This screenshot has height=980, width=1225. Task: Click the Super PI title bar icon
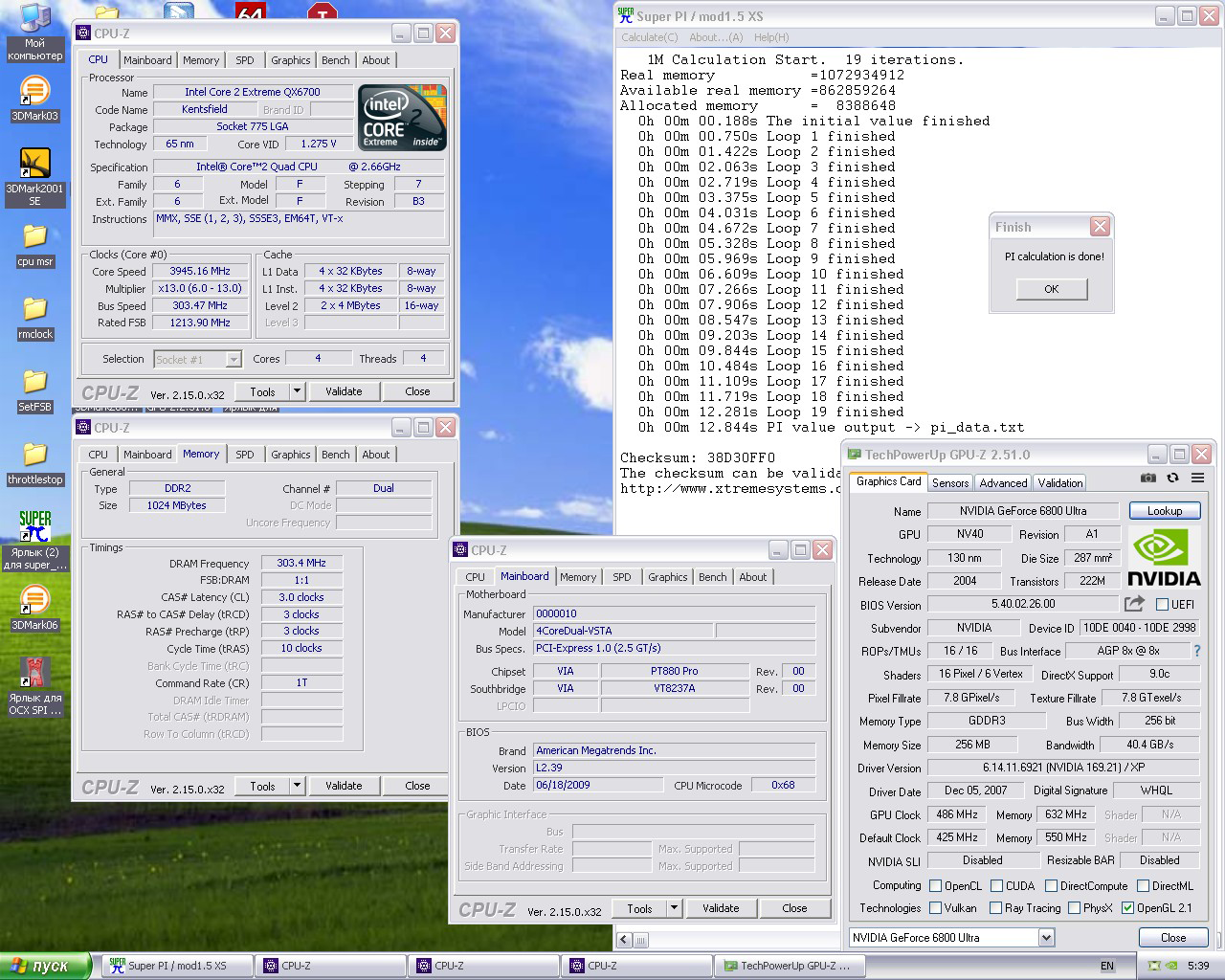click(x=626, y=15)
